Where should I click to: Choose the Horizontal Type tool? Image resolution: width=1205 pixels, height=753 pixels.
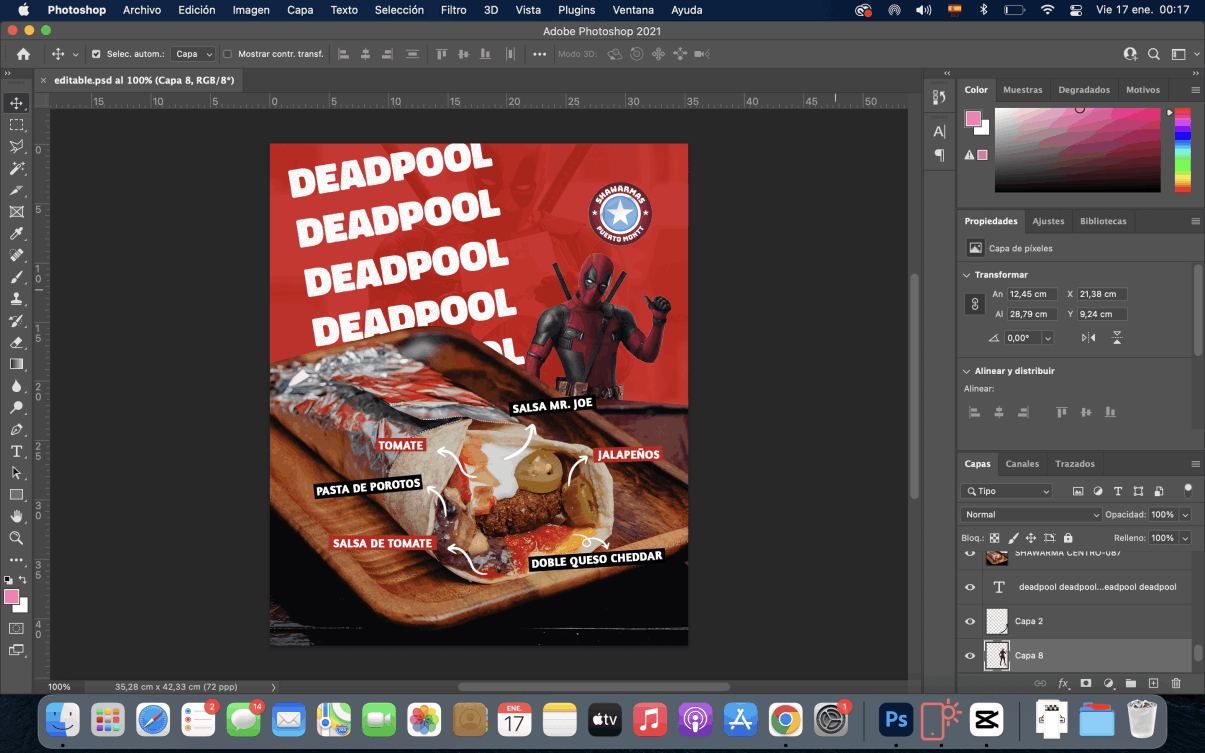tap(16, 451)
